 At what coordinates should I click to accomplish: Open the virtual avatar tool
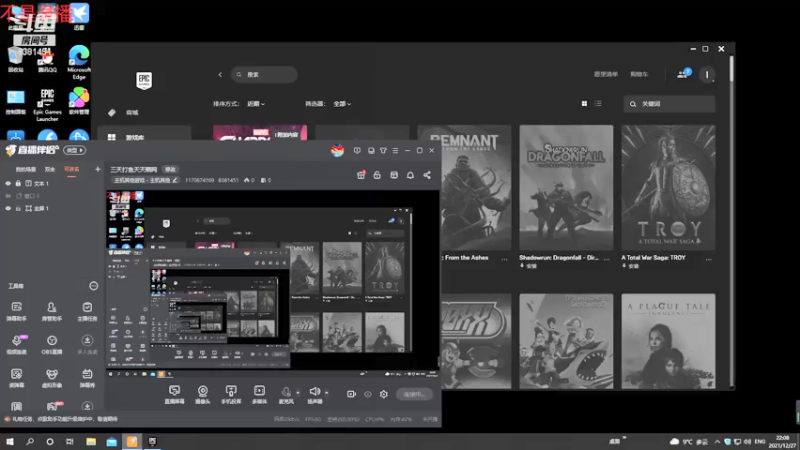click(52, 378)
